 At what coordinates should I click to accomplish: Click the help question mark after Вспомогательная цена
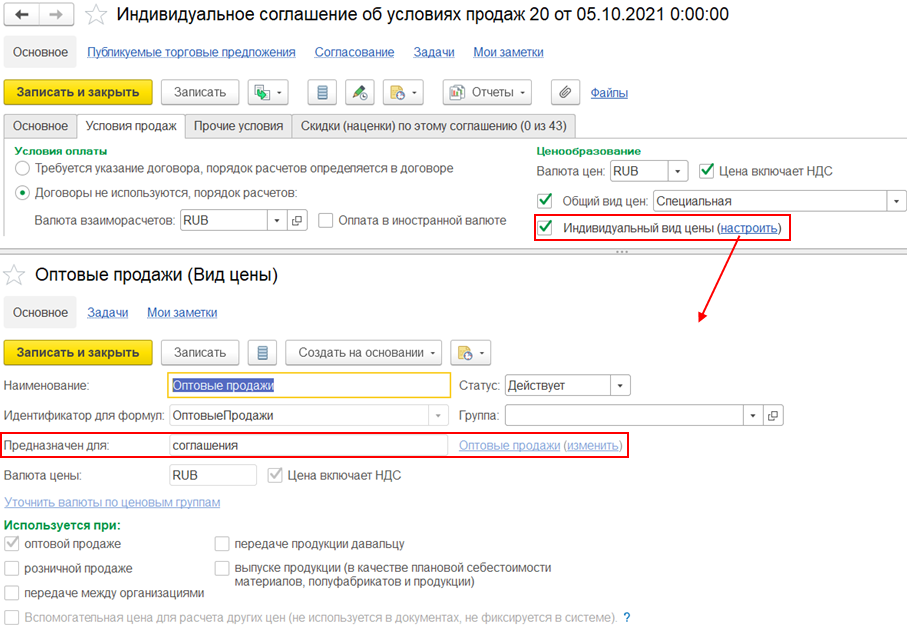point(627,618)
